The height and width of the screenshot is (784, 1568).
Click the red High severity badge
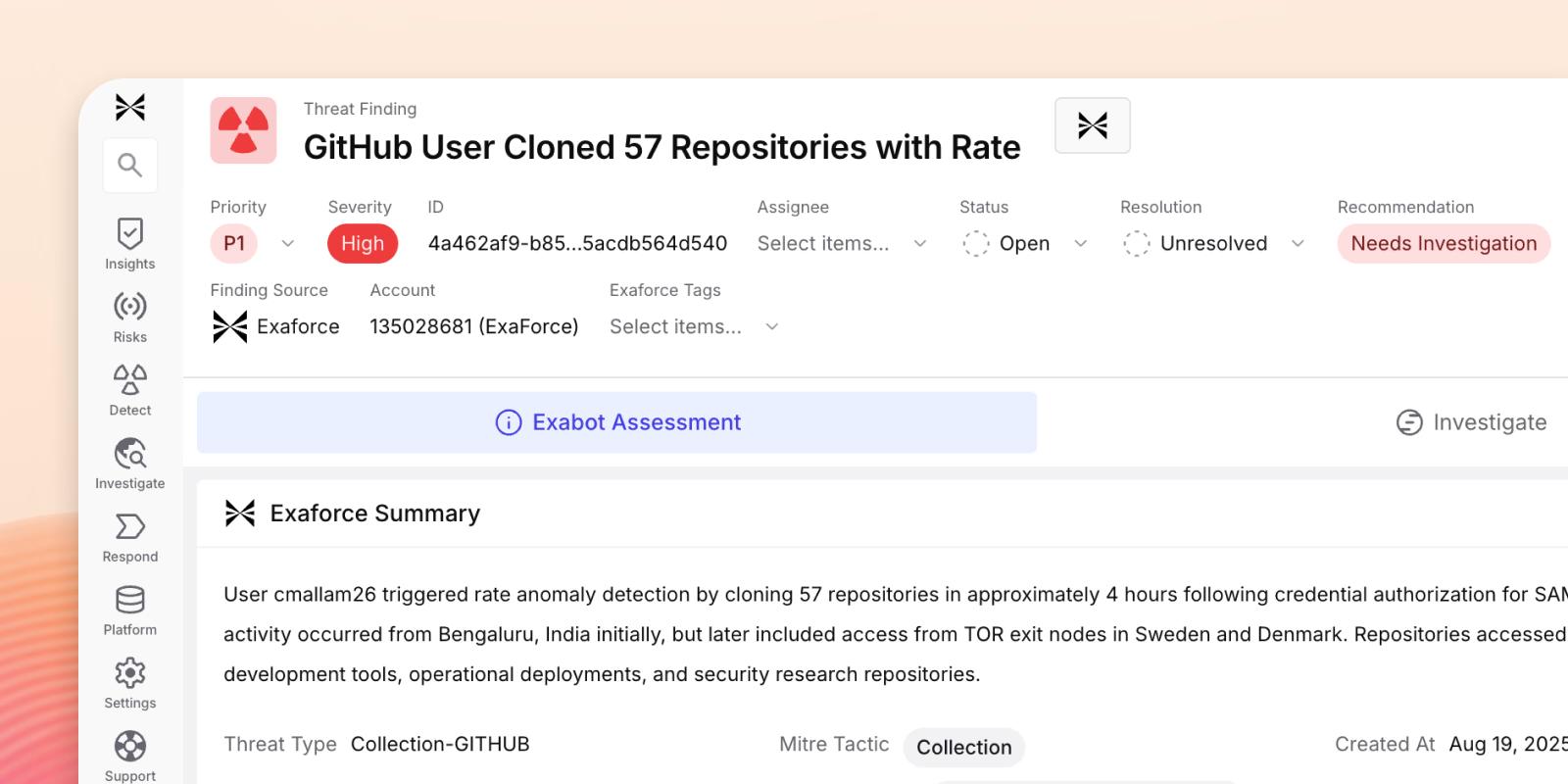363,243
